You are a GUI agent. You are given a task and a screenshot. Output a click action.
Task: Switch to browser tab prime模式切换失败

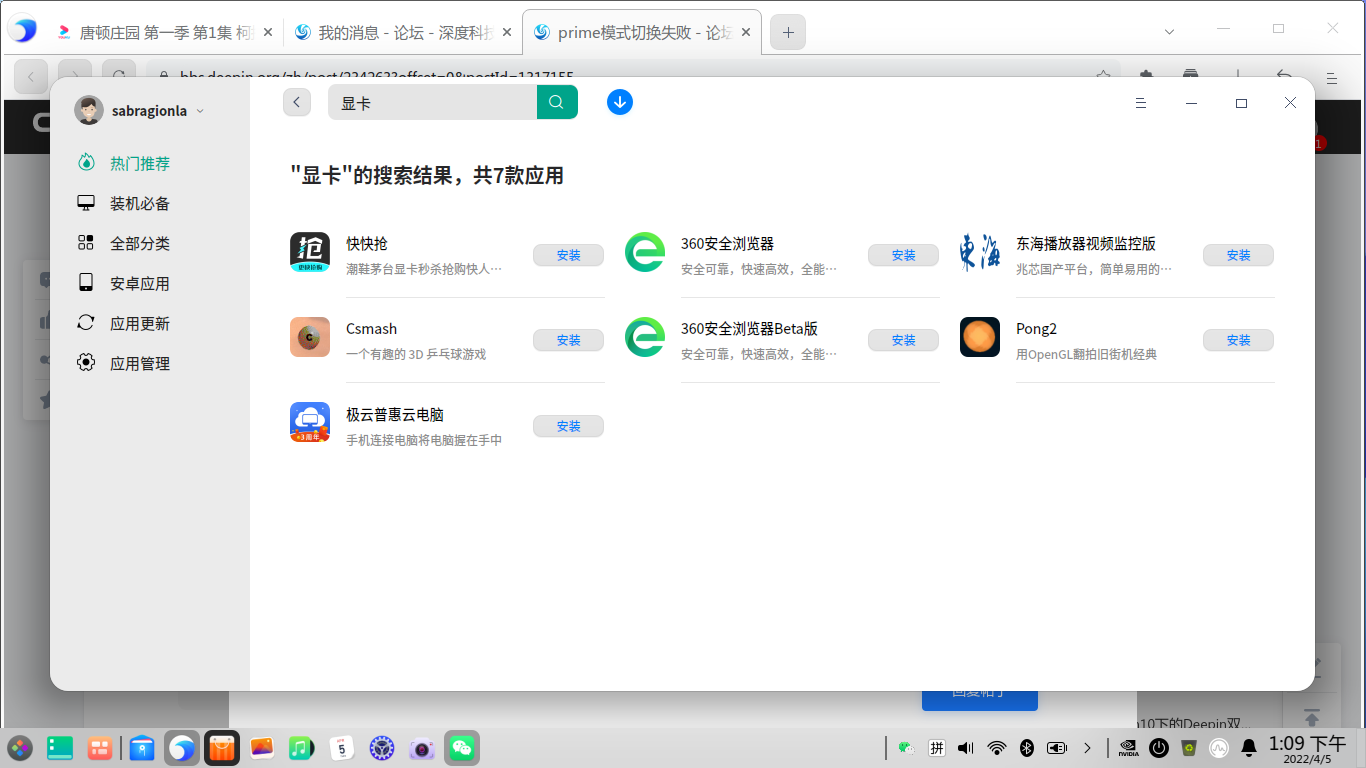pos(642,32)
